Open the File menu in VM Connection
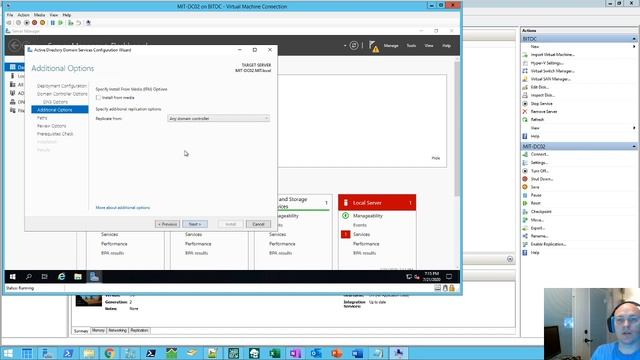 point(10,15)
